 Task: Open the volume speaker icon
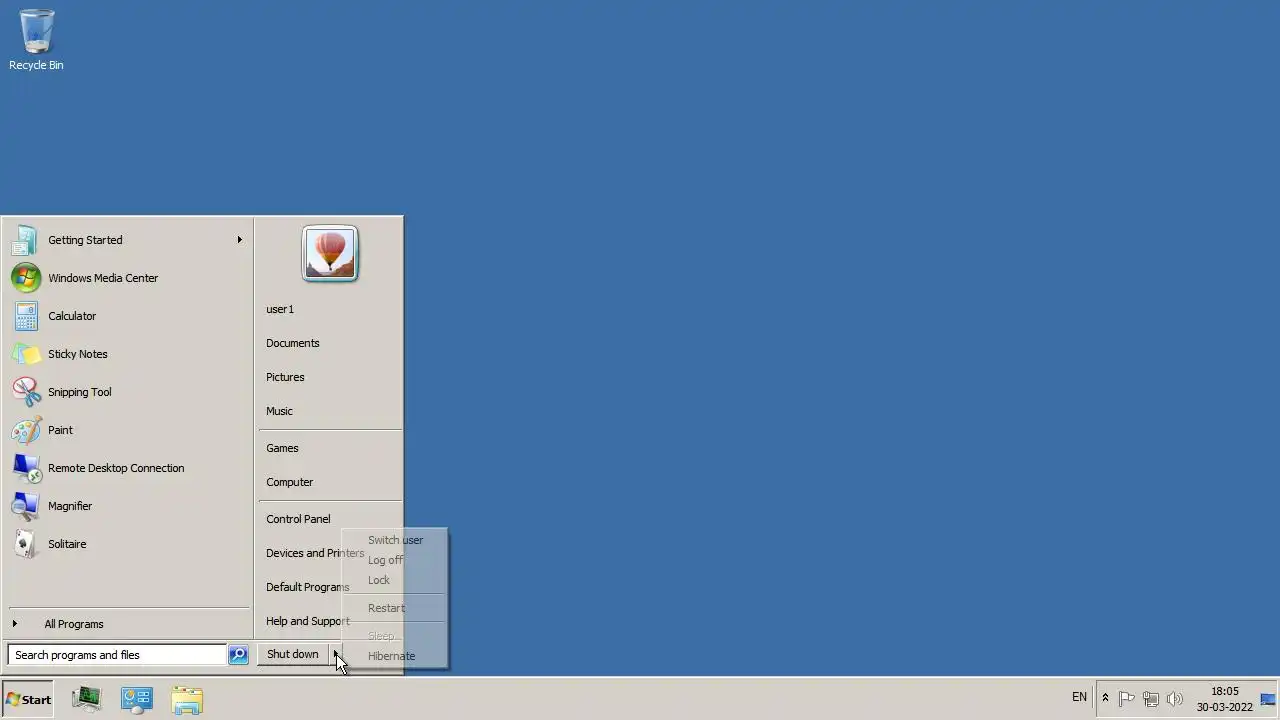click(1175, 699)
